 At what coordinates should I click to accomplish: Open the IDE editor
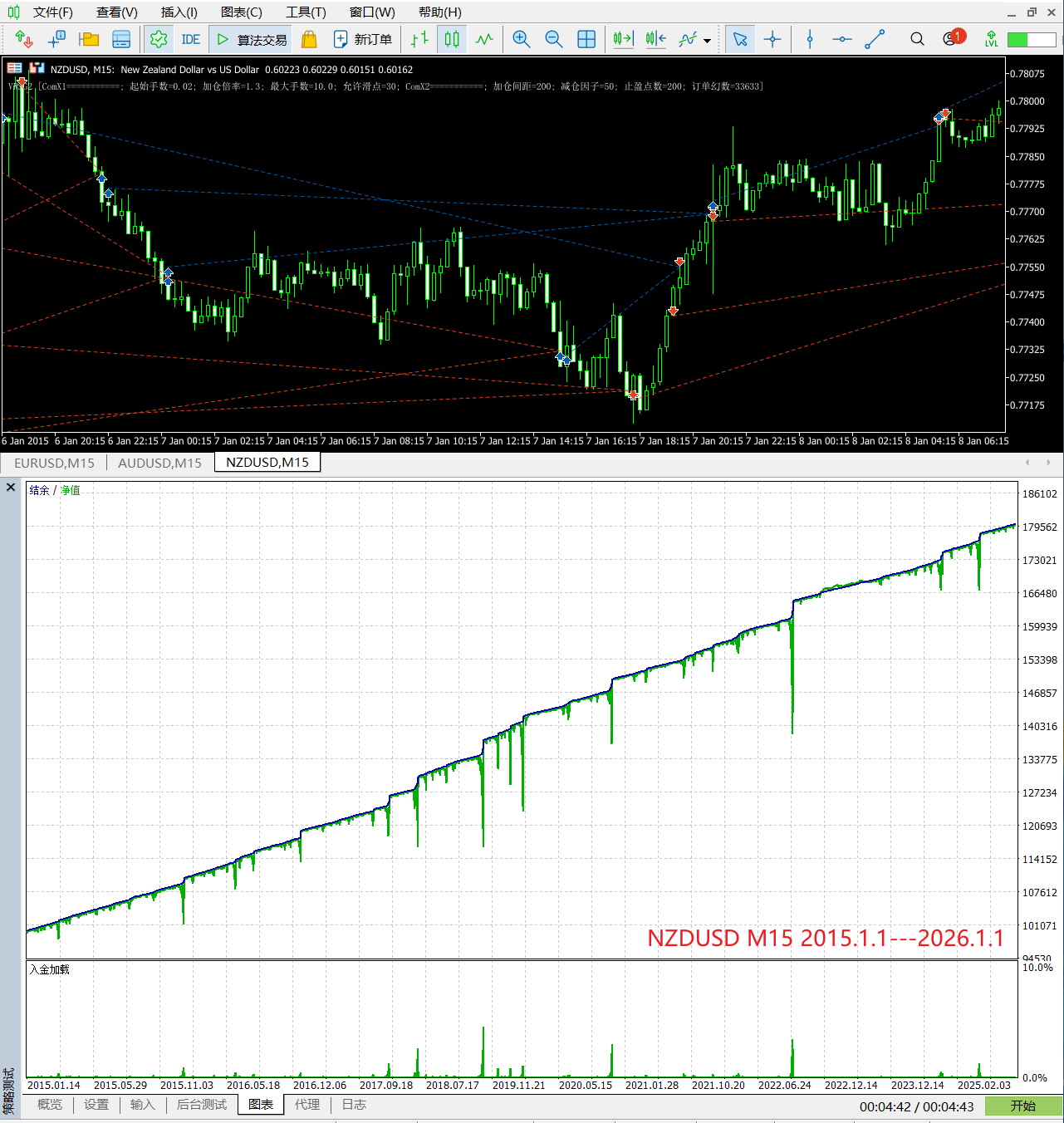(x=190, y=39)
